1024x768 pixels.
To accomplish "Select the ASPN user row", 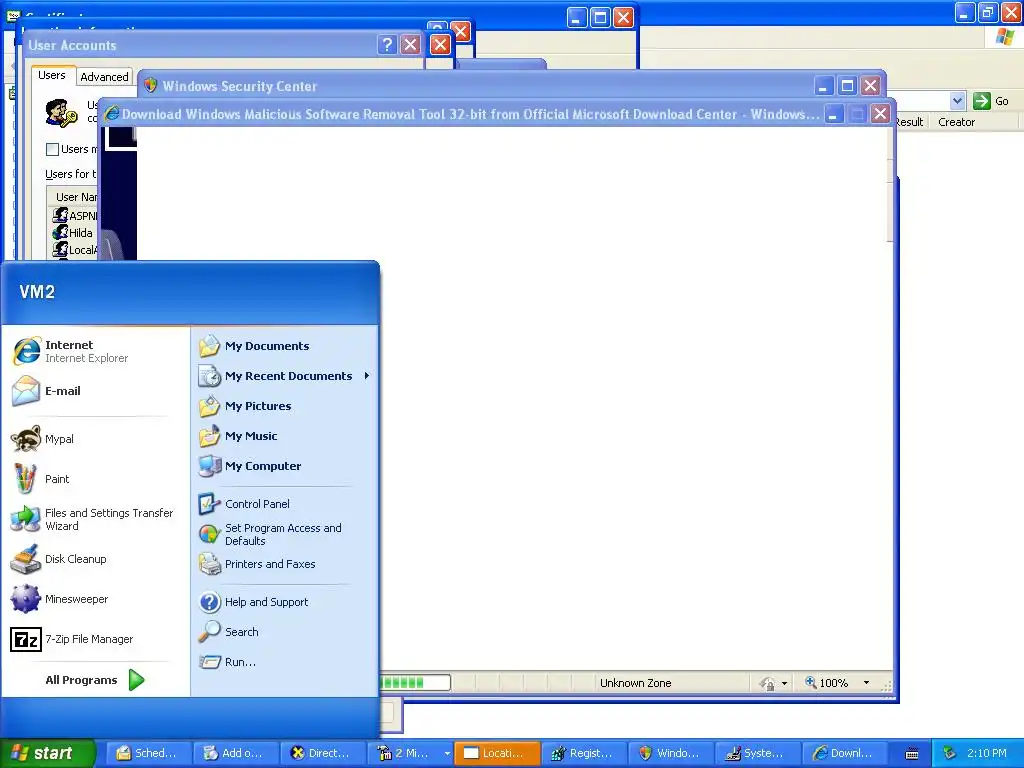I will pyautogui.click(x=74, y=216).
